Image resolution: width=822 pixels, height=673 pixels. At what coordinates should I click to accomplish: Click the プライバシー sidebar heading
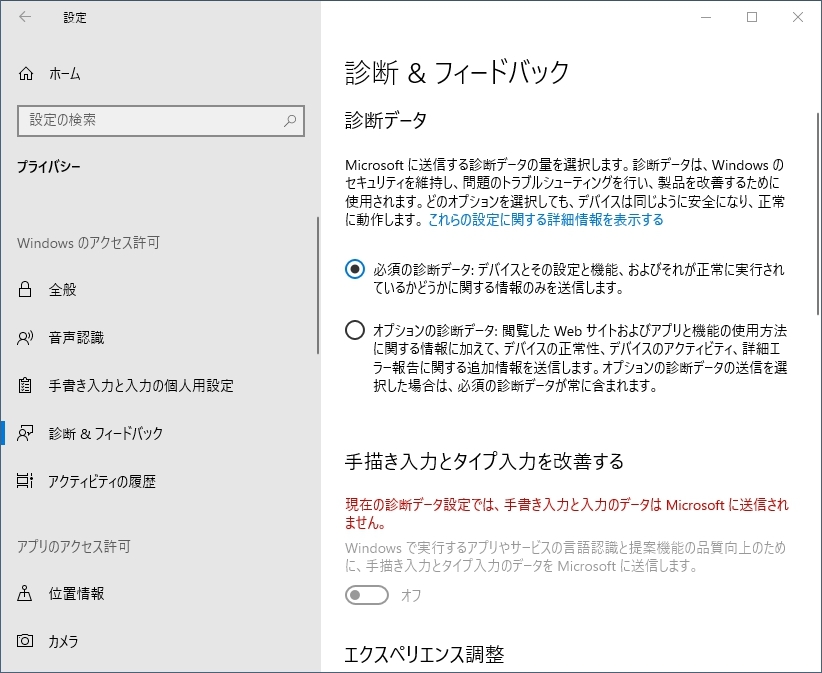point(49,167)
